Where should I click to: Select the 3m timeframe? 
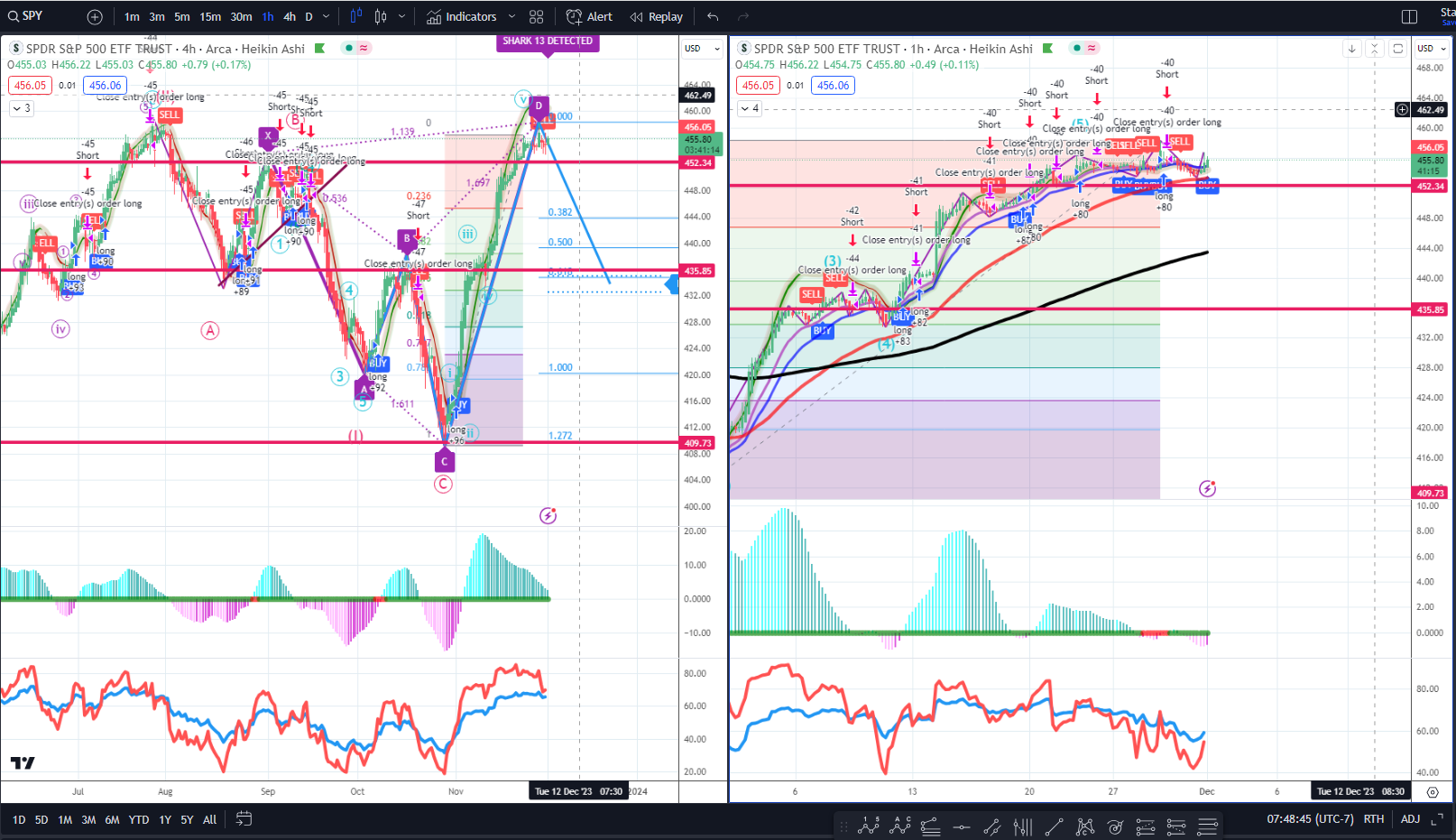(x=157, y=16)
